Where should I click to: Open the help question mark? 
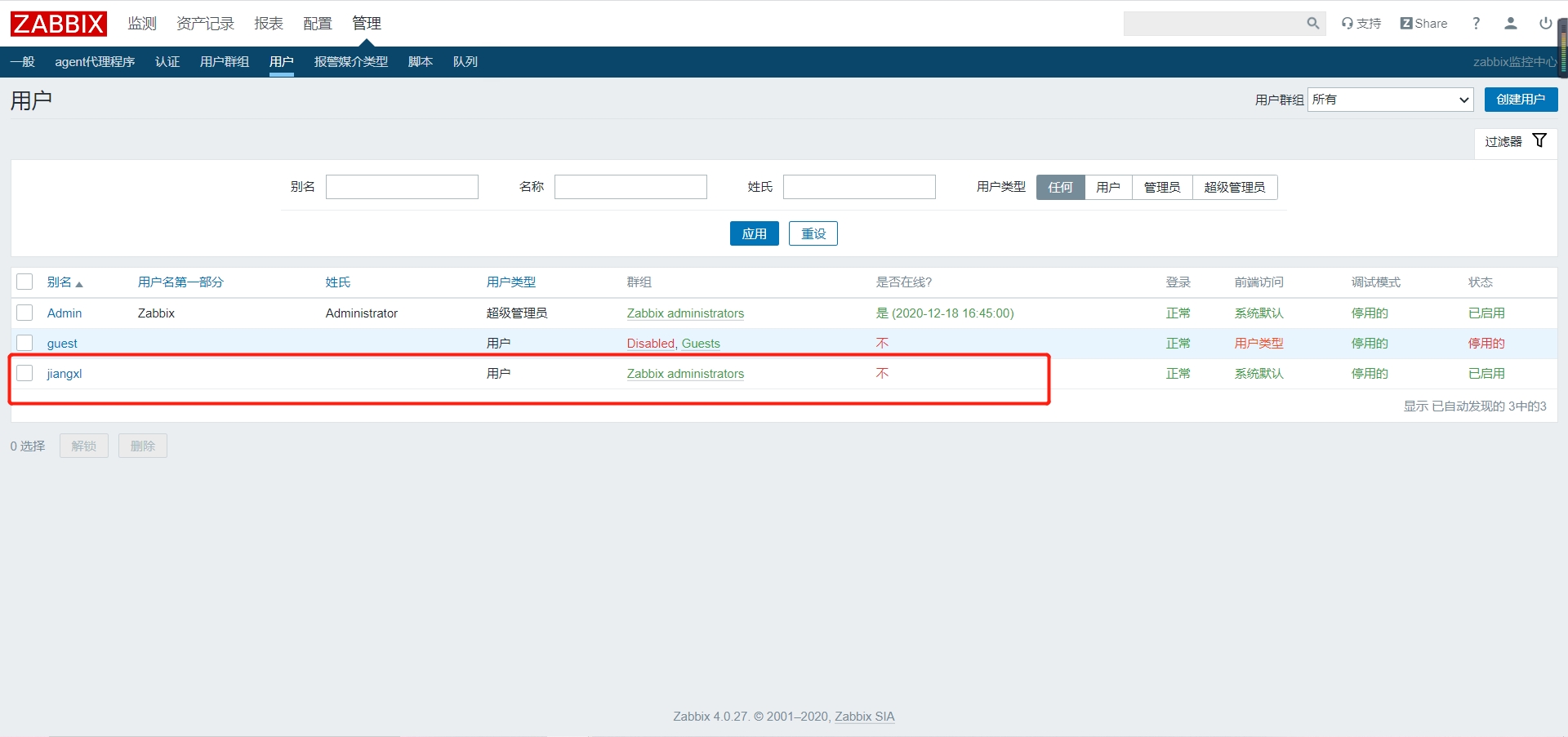(x=1476, y=24)
